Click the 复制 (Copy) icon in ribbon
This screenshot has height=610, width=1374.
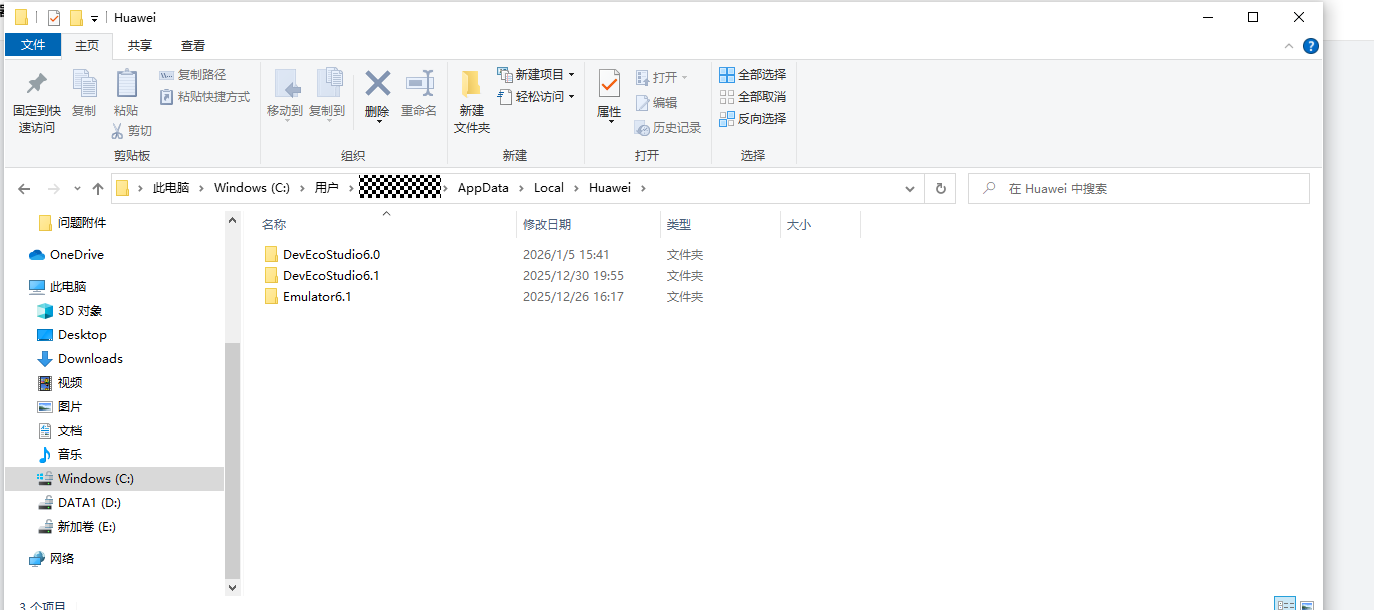[85, 95]
